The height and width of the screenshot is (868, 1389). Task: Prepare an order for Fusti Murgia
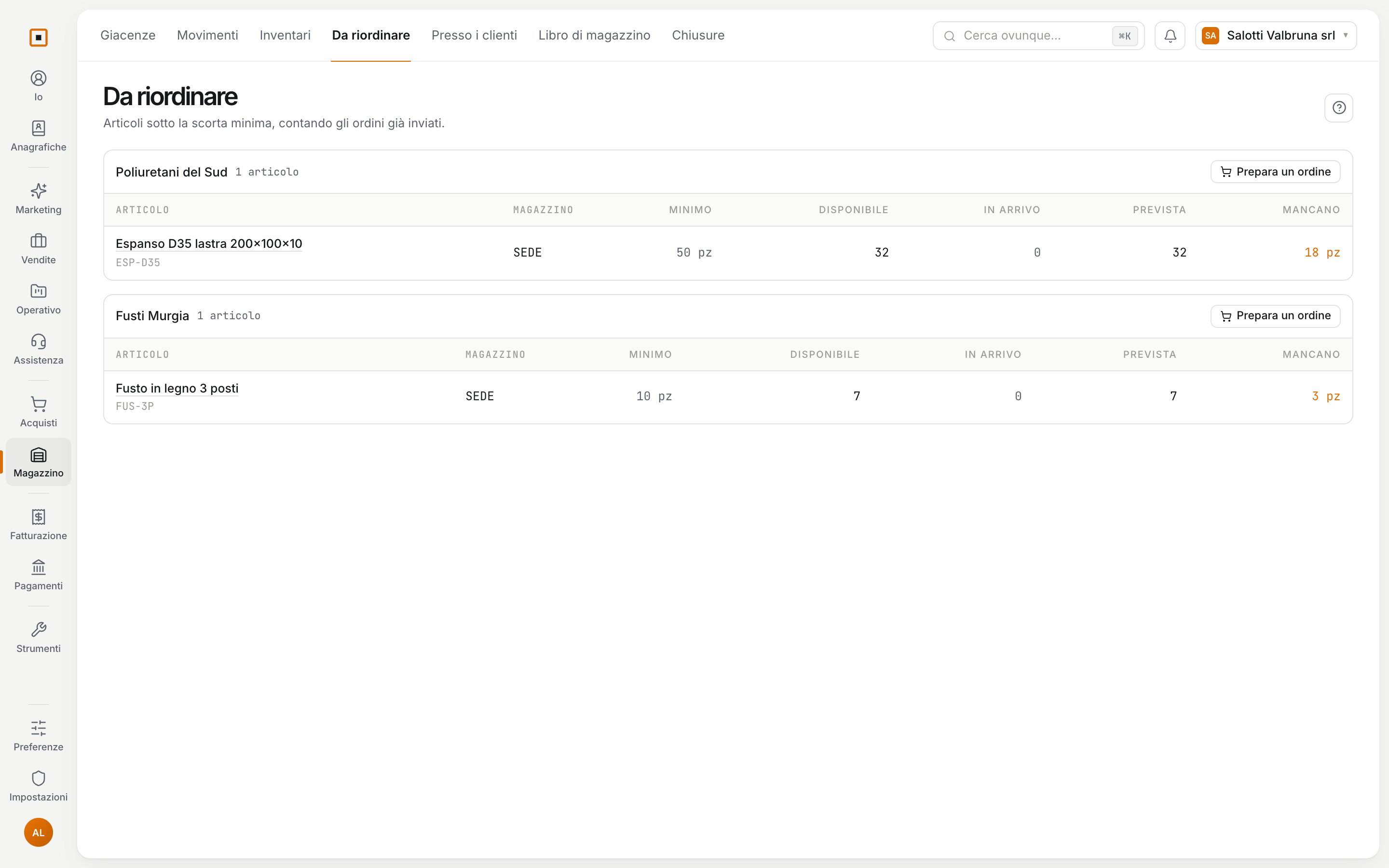(x=1275, y=316)
